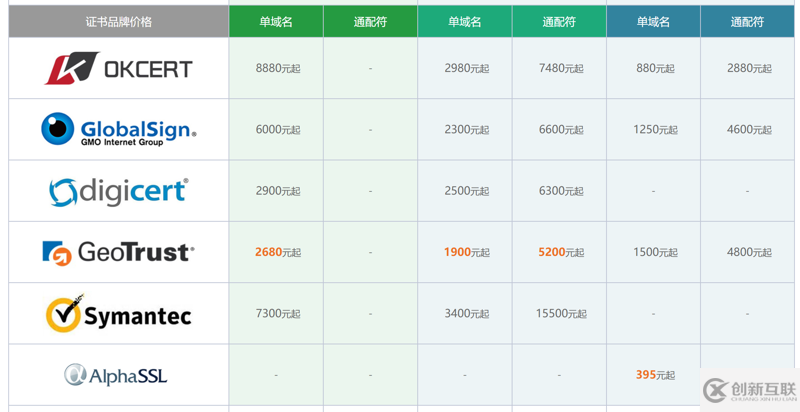Click Symantec's 7300元起 price
This screenshot has width=800, height=412.
click(278, 314)
